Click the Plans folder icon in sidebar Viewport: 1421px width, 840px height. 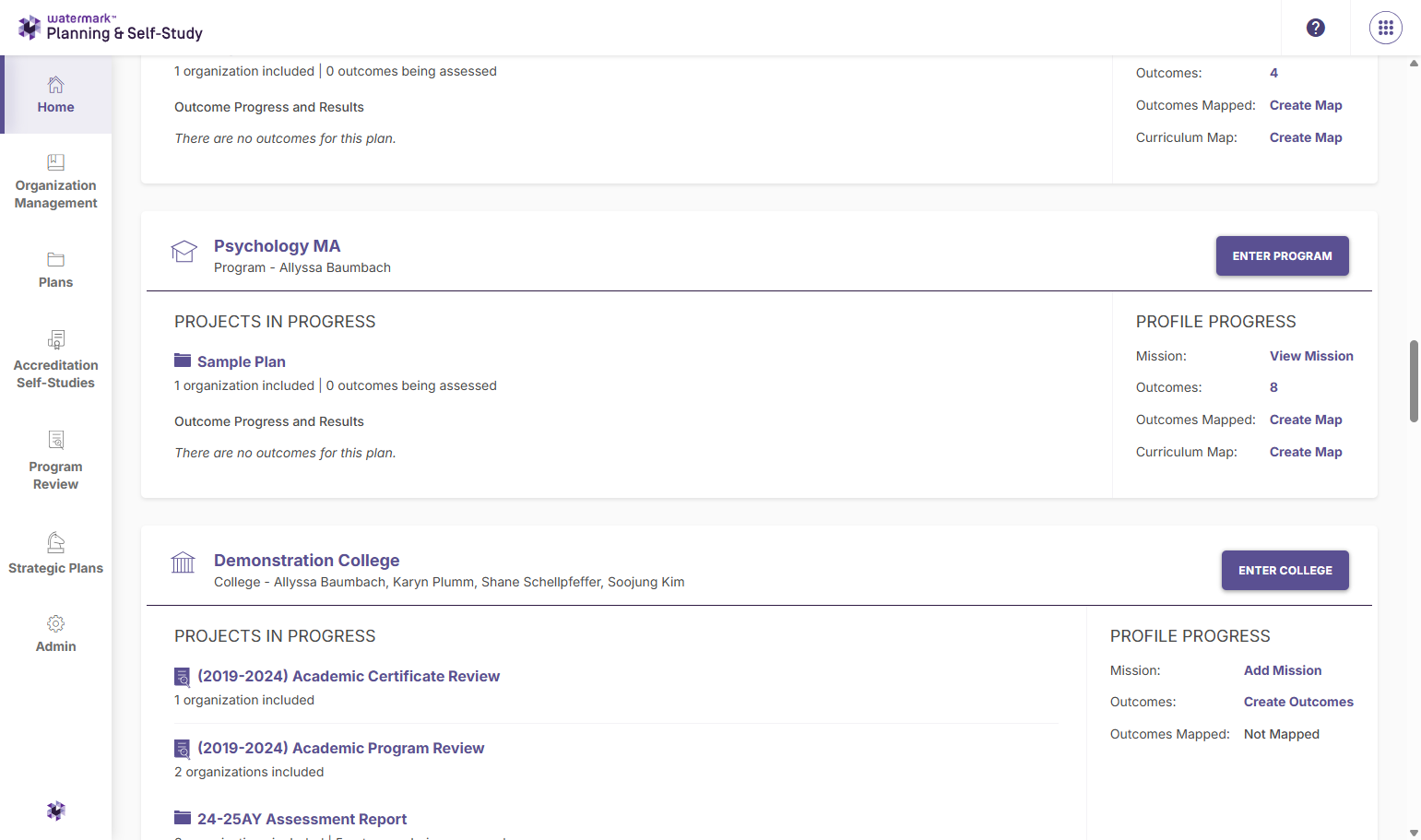click(56, 260)
